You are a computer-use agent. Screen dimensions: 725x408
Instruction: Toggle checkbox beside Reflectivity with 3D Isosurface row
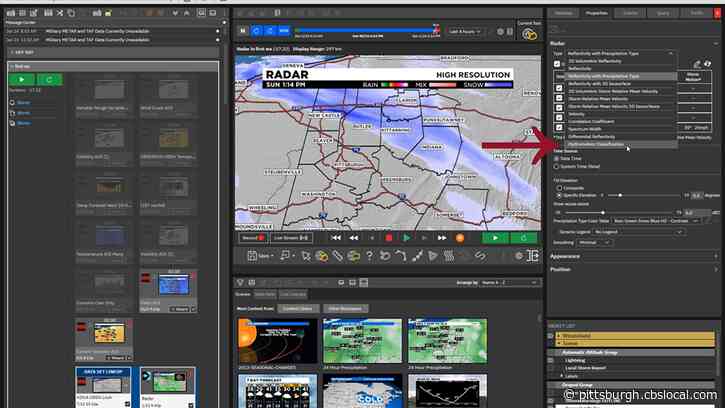(x=559, y=87)
